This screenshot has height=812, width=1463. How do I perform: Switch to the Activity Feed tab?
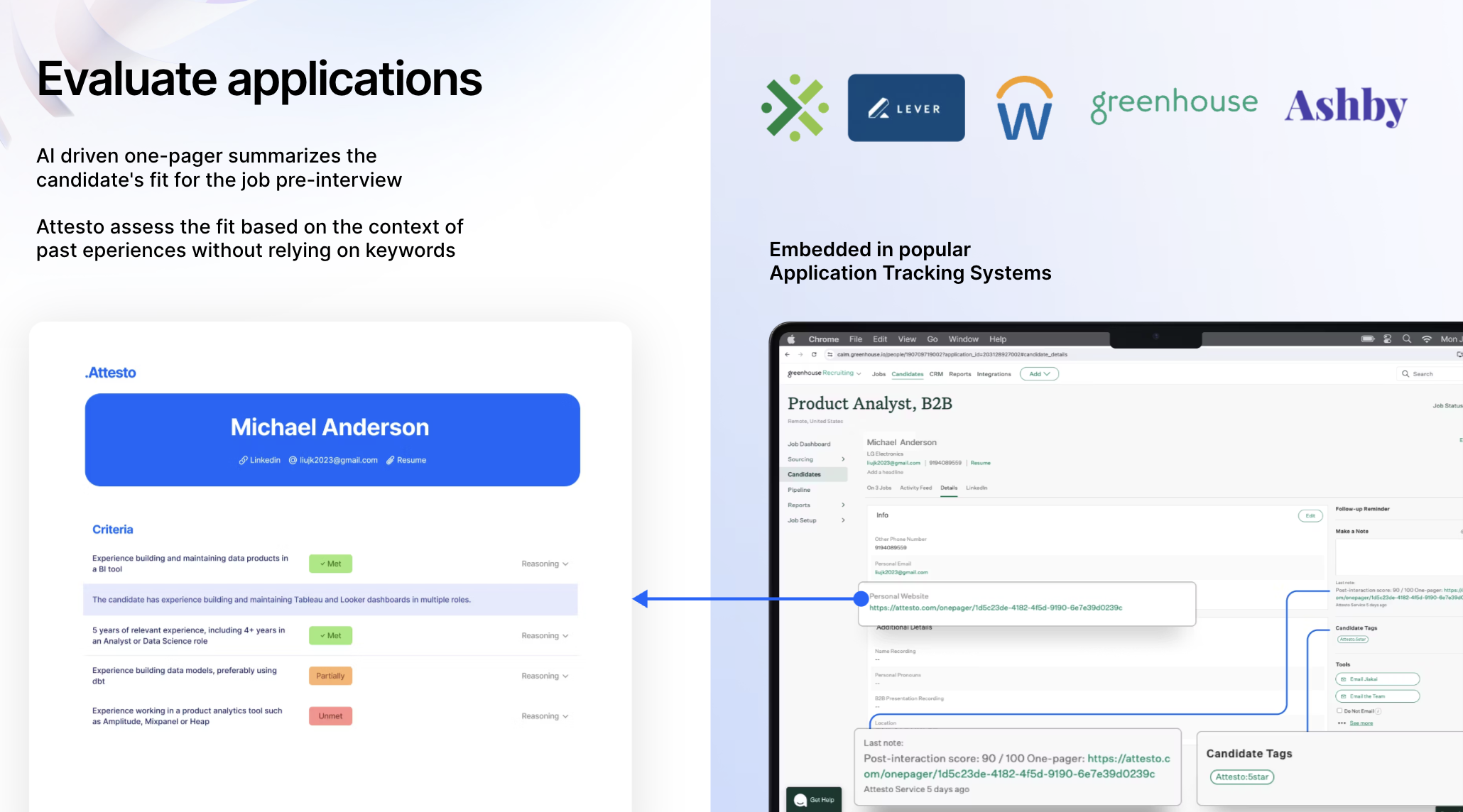coord(915,488)
